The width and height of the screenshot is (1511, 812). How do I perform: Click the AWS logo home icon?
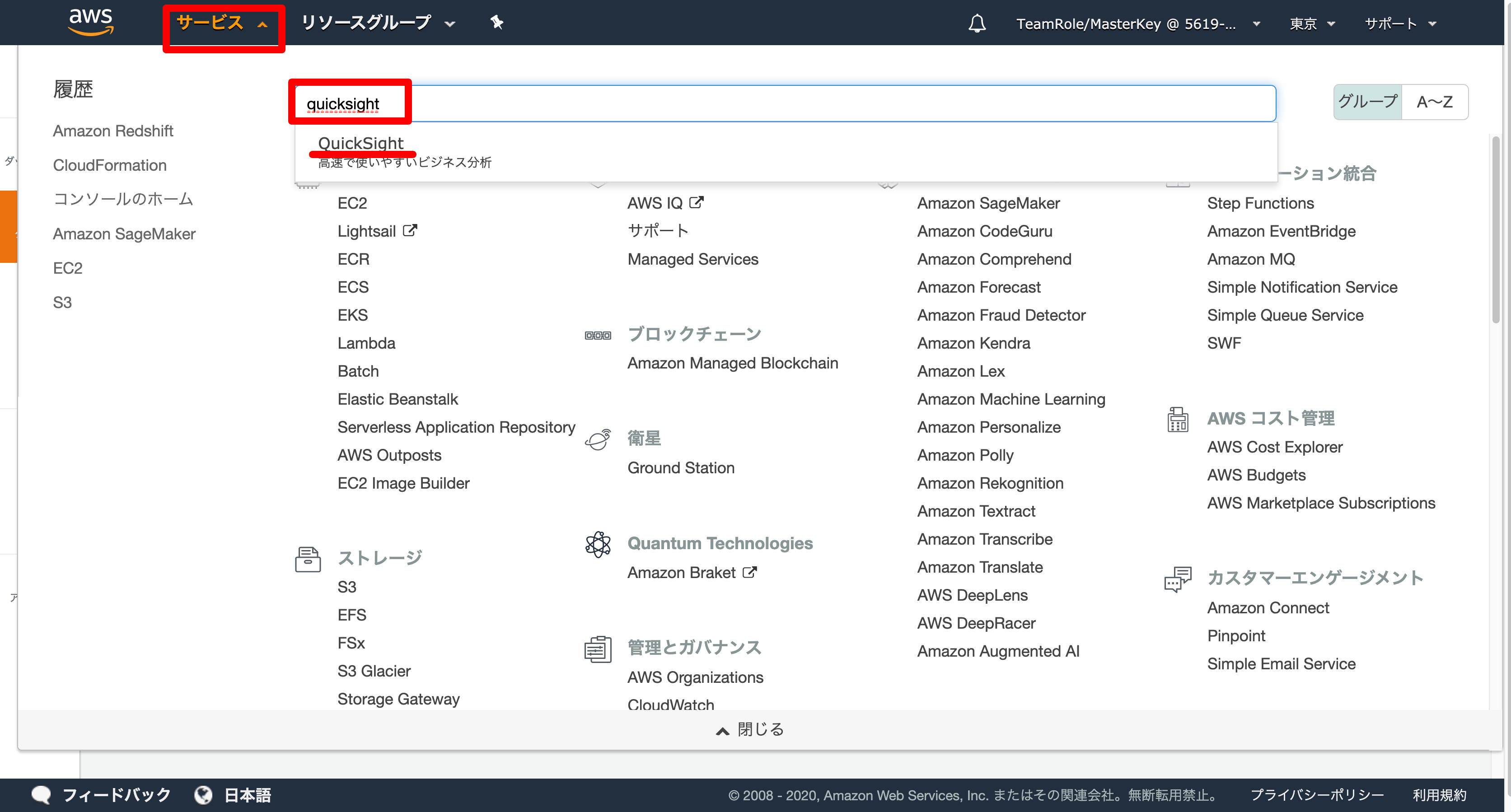click(x=90, y=22)
